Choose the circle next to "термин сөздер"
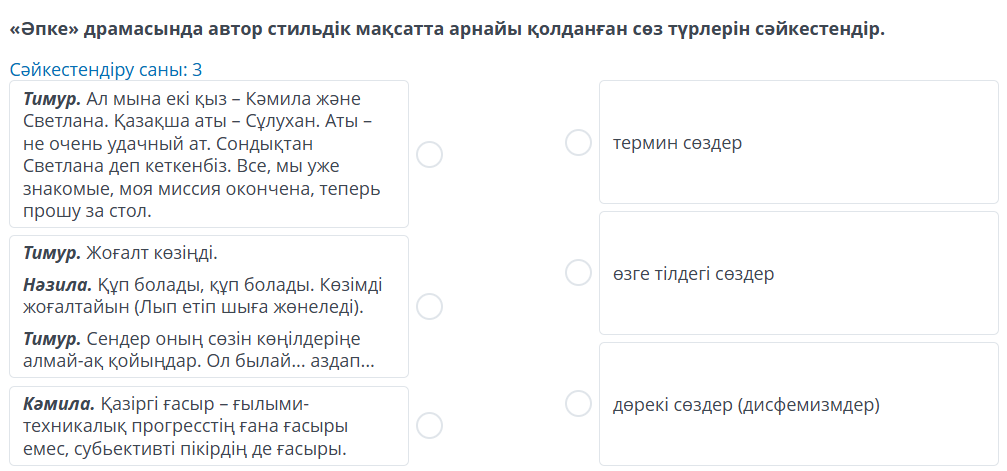 point(578,143)
